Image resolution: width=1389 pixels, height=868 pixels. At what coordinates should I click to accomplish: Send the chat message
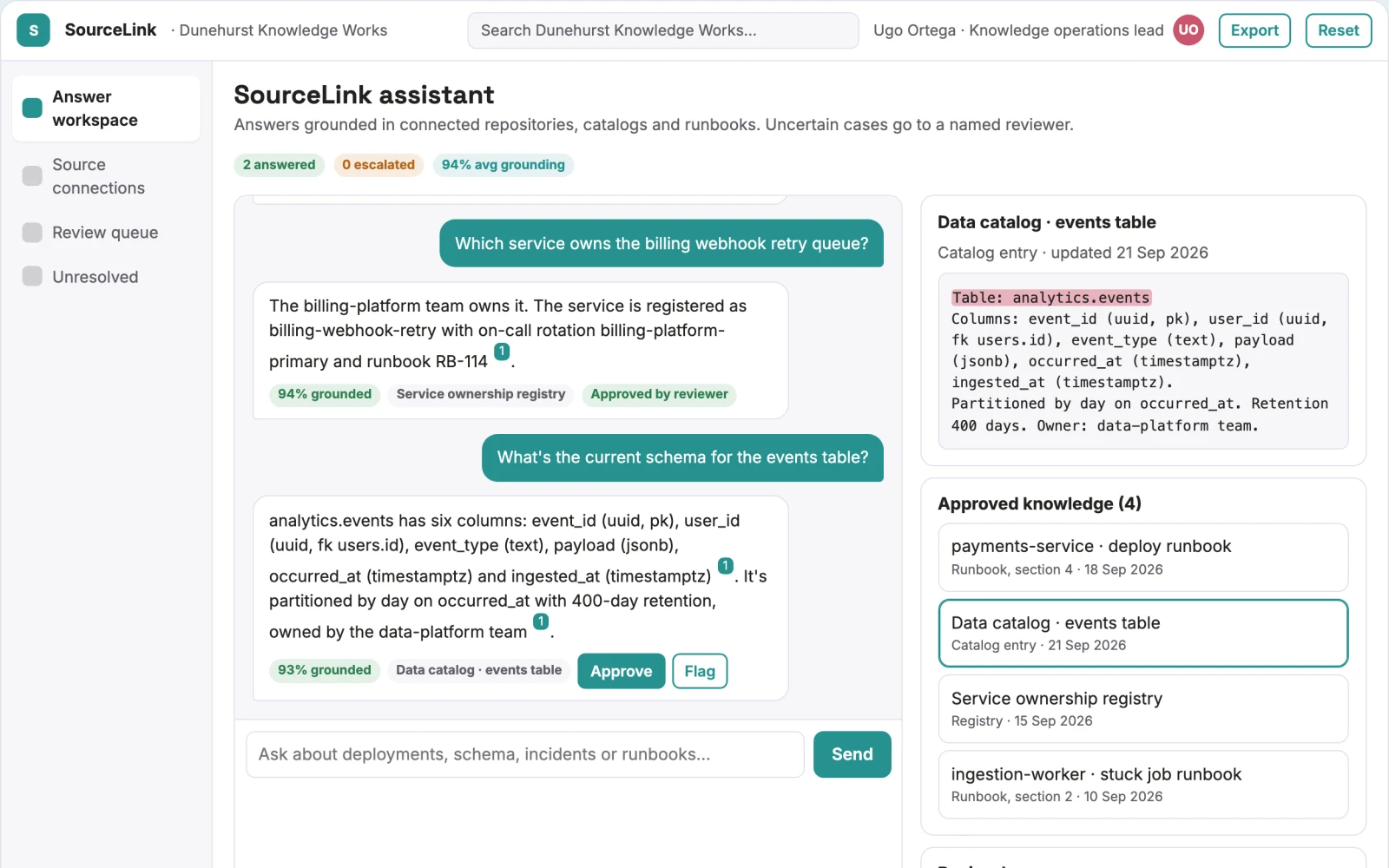pyautogui.click(x=852, y=754)
